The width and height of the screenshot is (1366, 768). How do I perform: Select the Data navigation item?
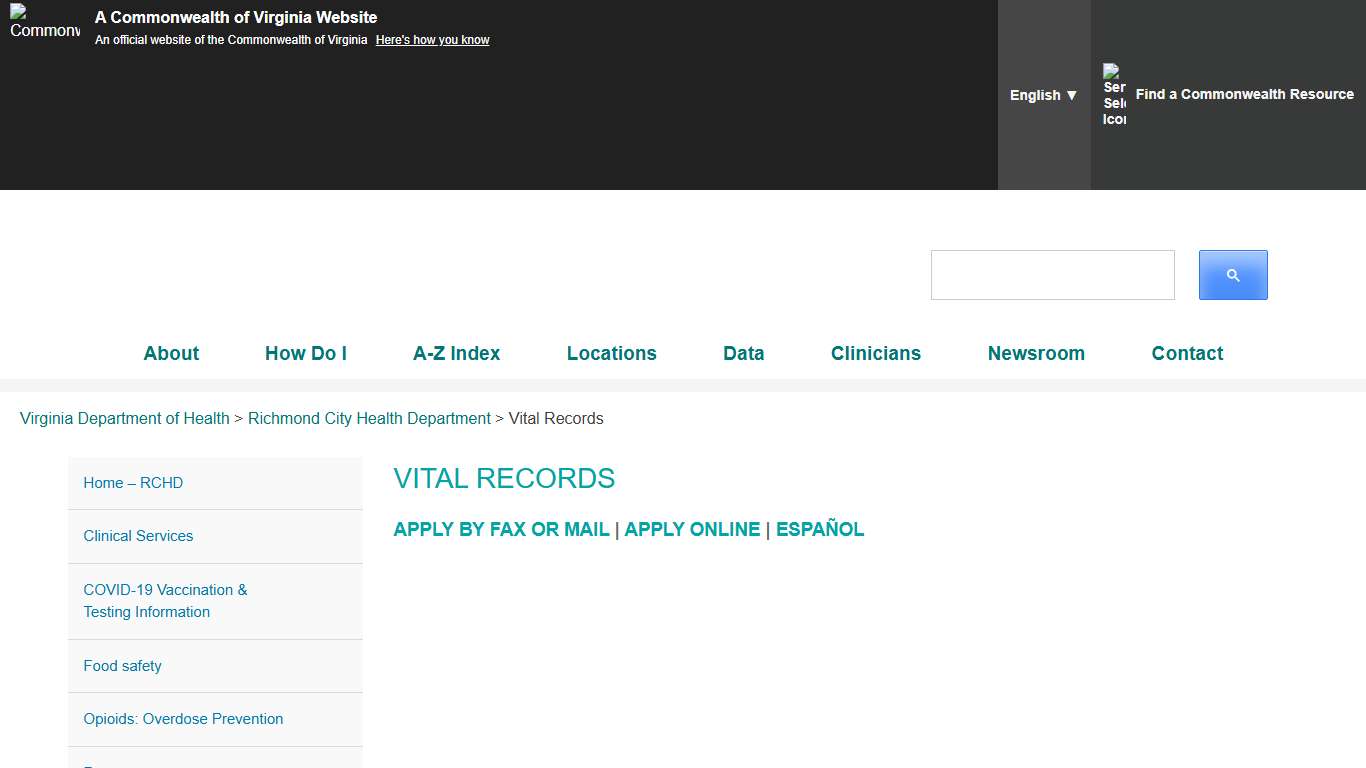point(743,353)
